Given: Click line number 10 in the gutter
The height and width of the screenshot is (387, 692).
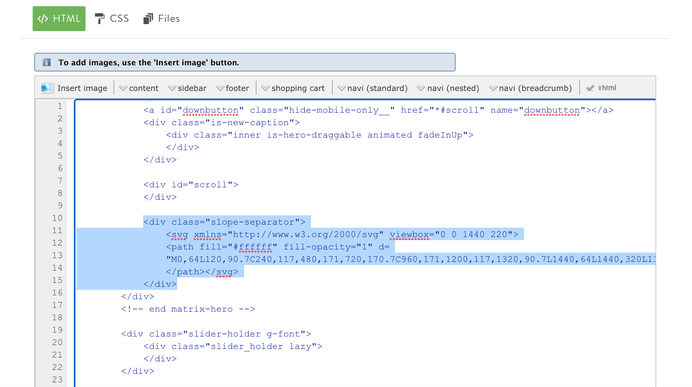Looking at the screenshot, I should pos(57,218).
